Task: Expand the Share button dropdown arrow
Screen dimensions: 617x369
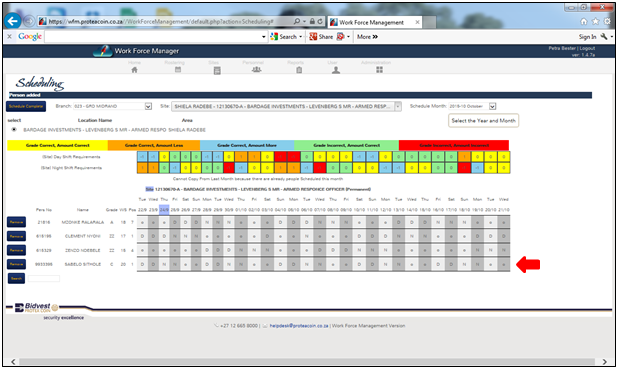Action: [348, 37]
